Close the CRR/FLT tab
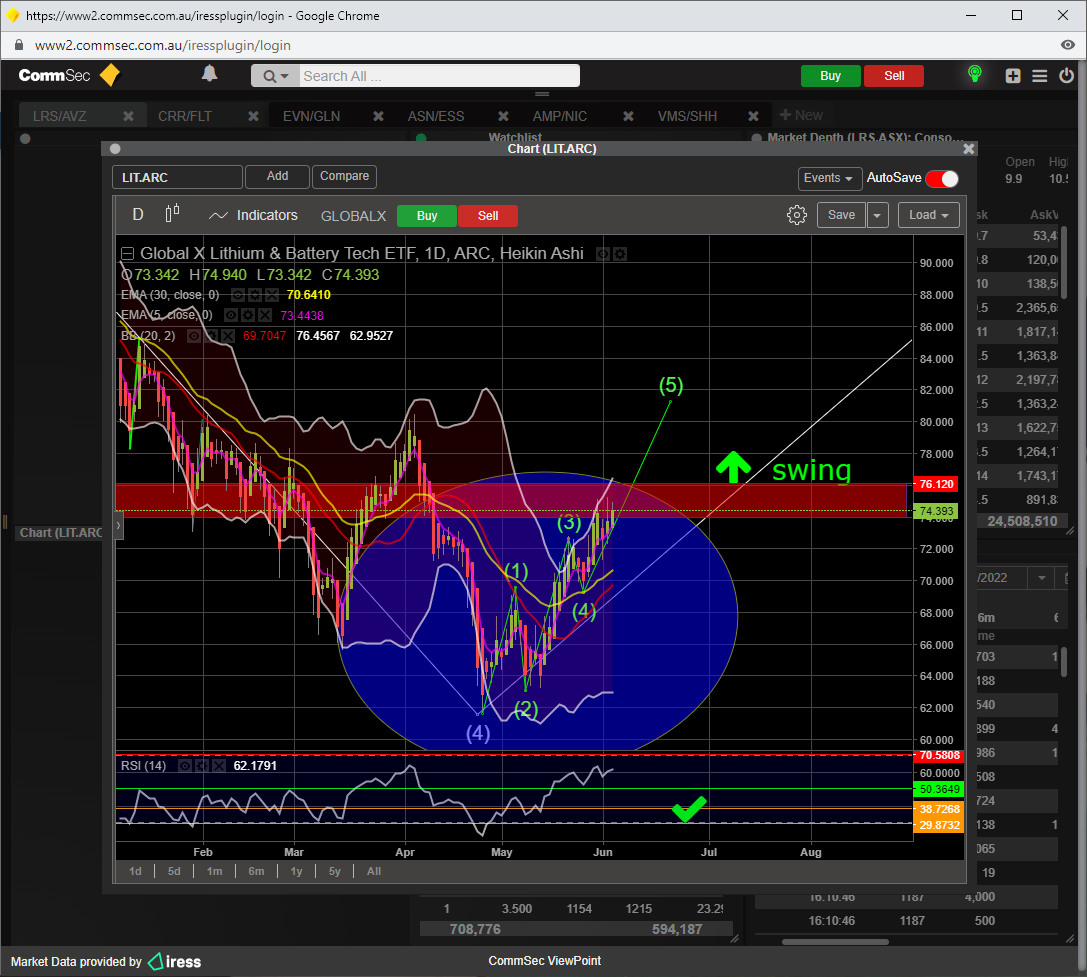Image resolution: width=1087 pixels, height=977 pixels. [x=254, y=116]
